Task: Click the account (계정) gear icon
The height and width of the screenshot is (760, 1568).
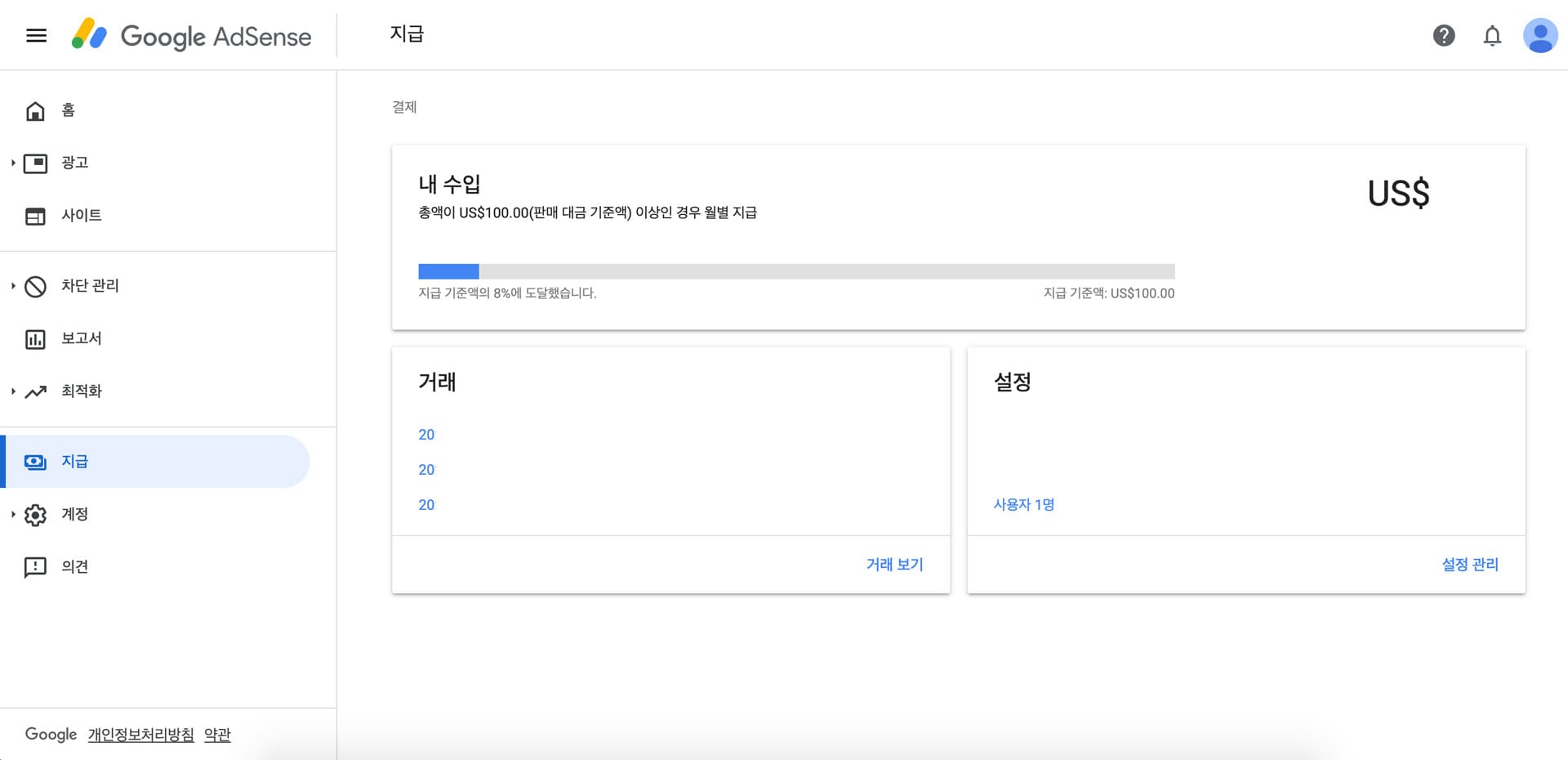Action: coord(35,515)
